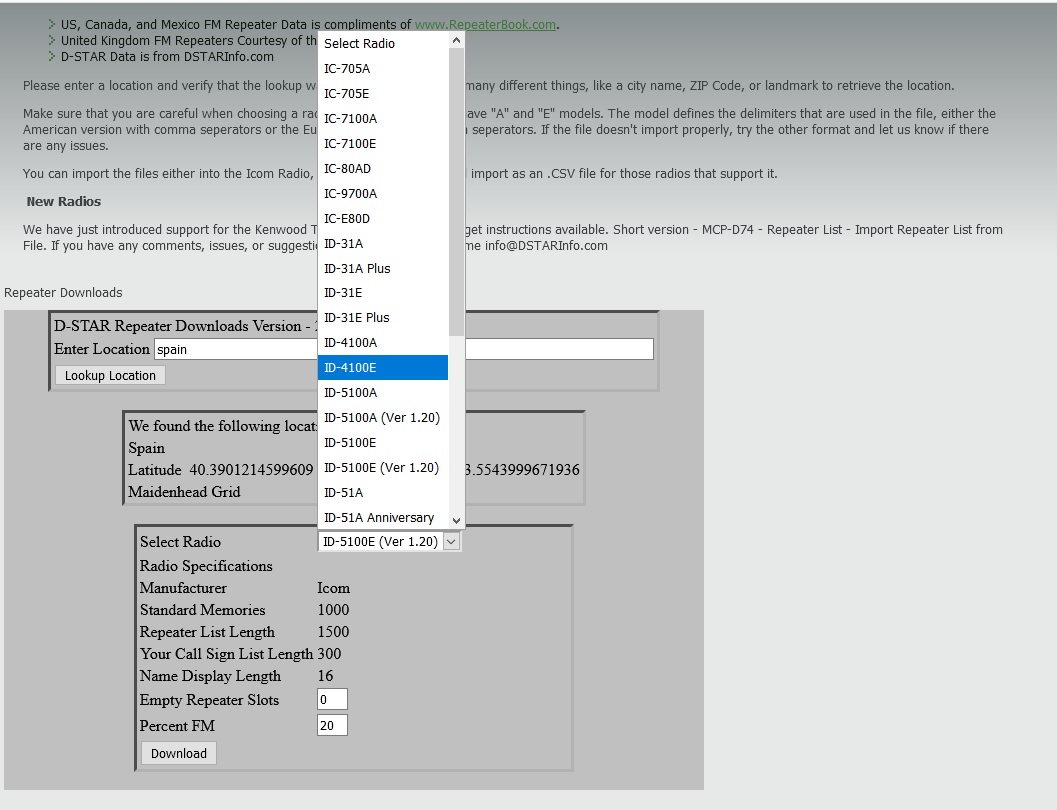Click the down arrow on the radio list scrollbar
Screen dimensions: 1057x810
(457, 518)
